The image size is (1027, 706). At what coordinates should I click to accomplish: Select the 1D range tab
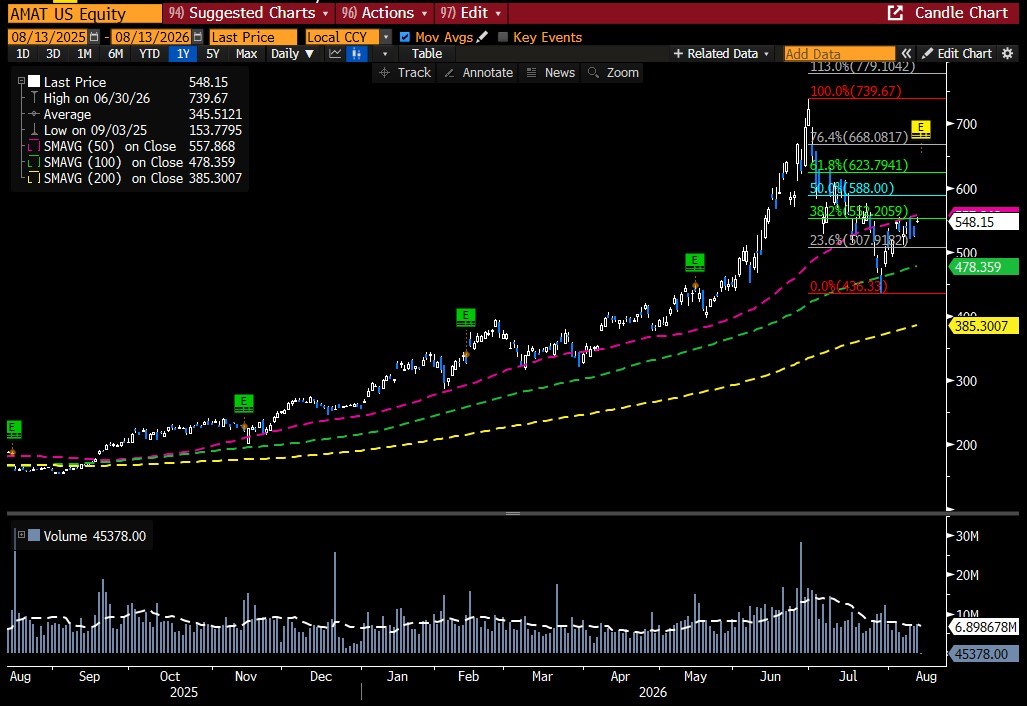pos(23,54)
